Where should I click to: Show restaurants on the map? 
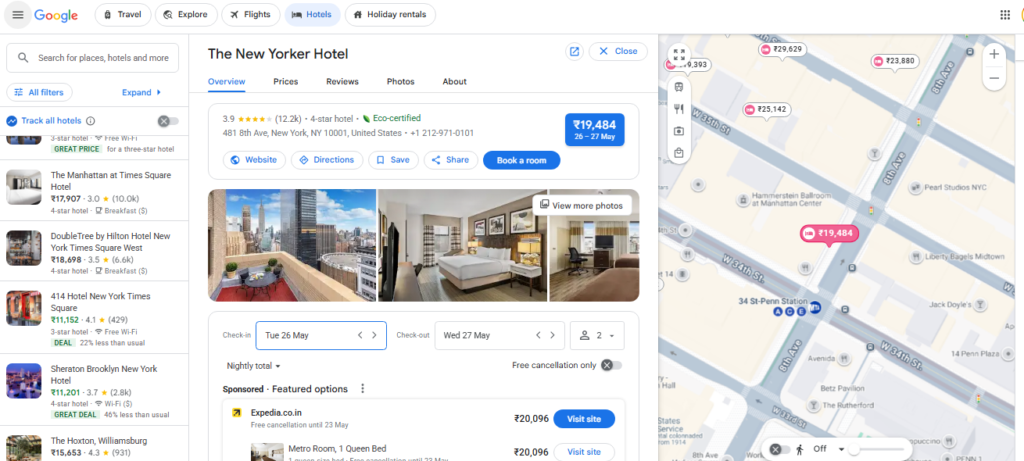coord(679,108)
